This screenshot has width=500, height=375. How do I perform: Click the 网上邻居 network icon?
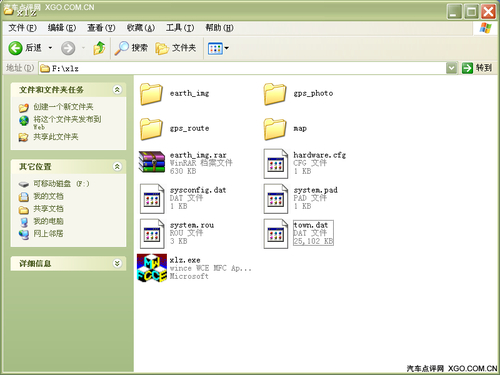24,234
